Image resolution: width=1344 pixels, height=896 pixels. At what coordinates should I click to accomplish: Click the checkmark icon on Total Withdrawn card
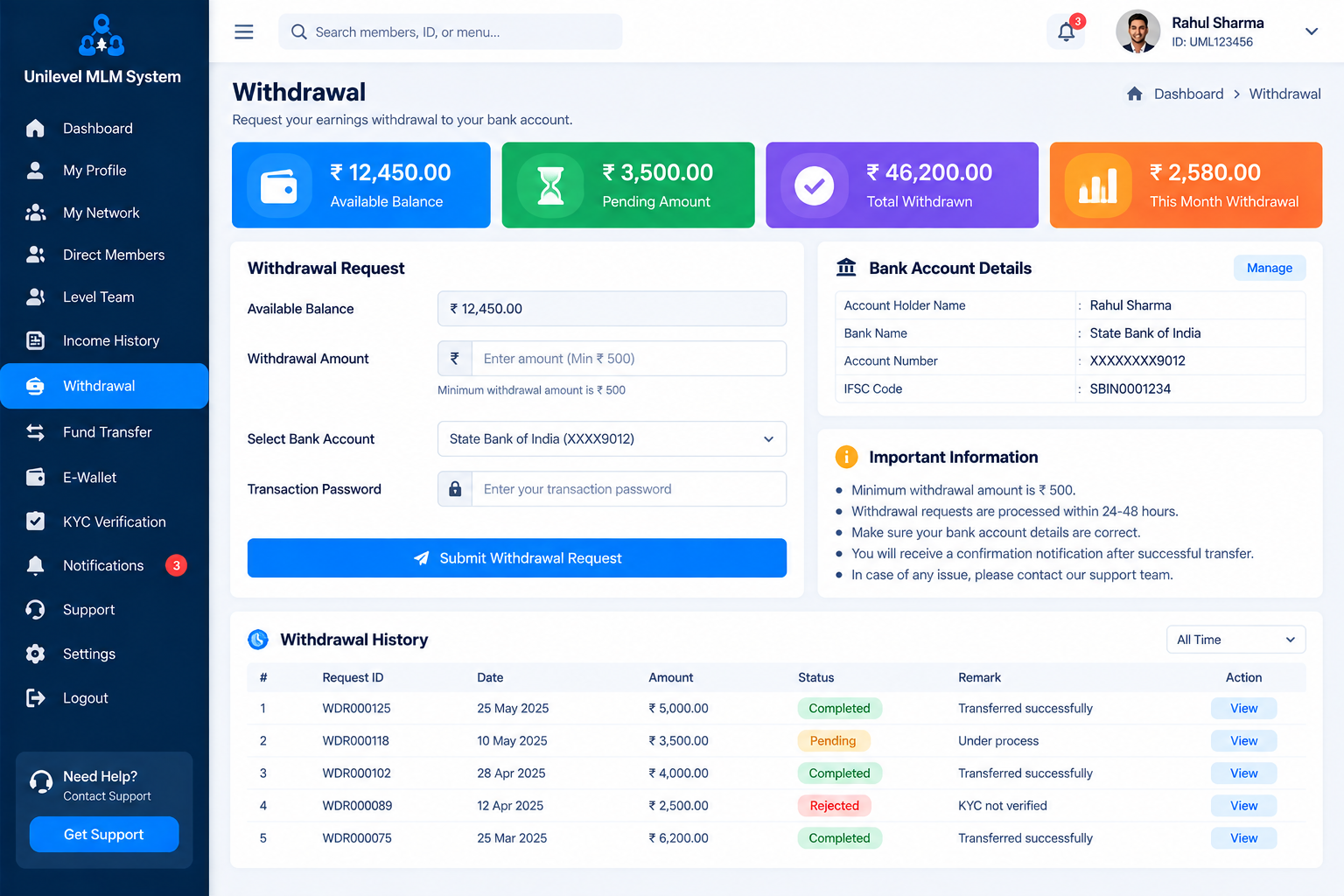[x=815, y=185]
